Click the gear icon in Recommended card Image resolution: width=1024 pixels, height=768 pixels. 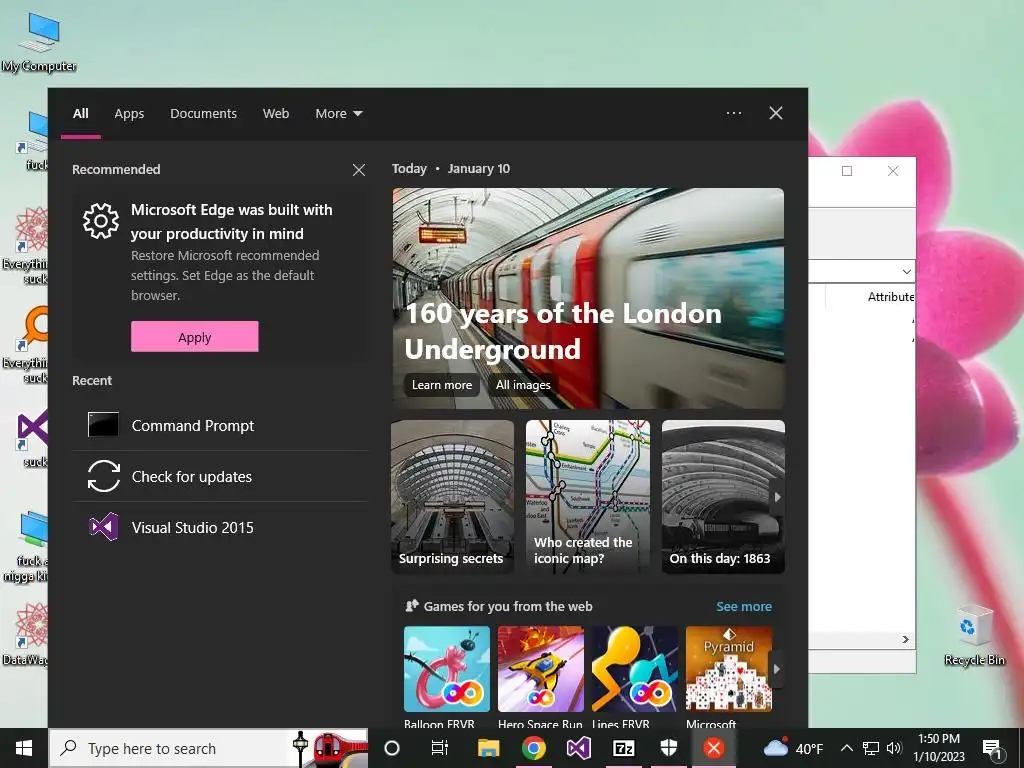coord(101,221)
